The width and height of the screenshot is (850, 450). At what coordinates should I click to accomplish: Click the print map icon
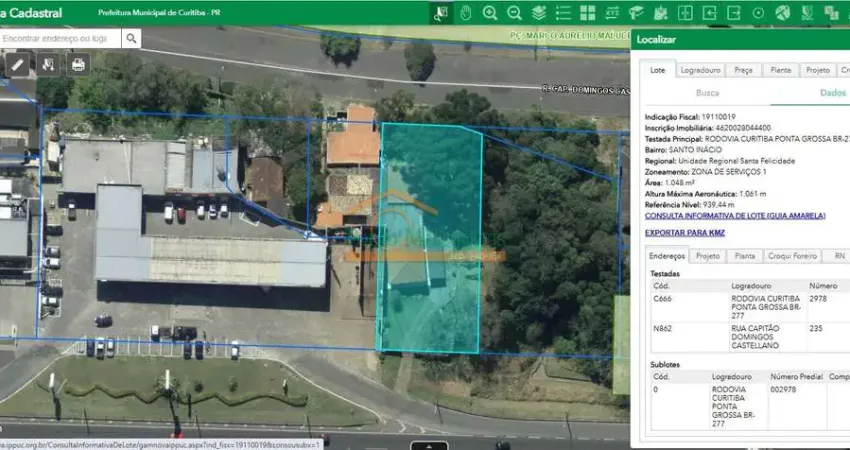pos(78,64)
